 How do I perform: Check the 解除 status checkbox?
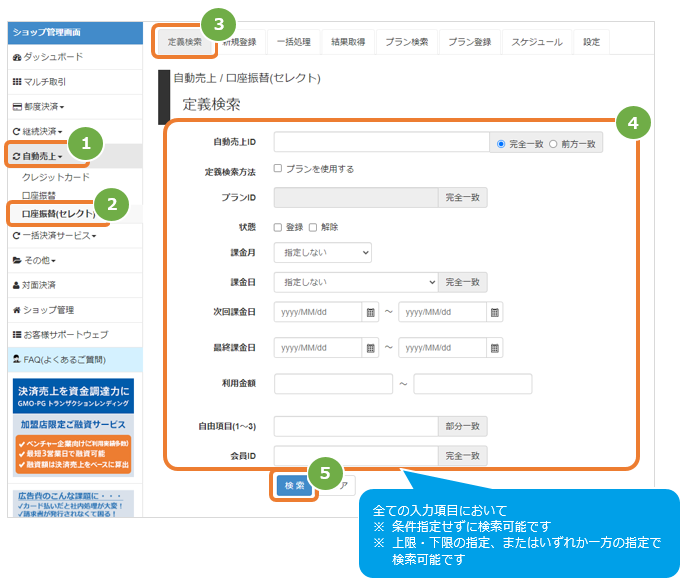coord(313,227)
